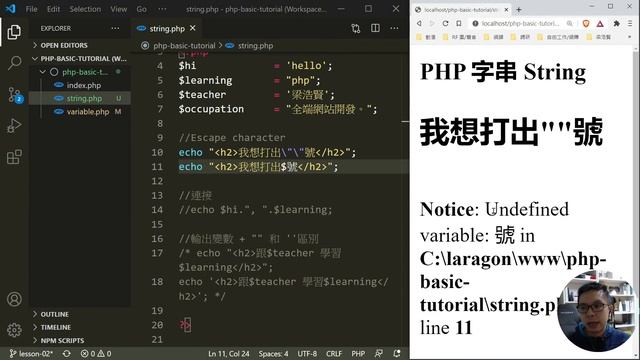Show errors and warnings count in status bar
This screenshot has width=640, height=360.
96,354
